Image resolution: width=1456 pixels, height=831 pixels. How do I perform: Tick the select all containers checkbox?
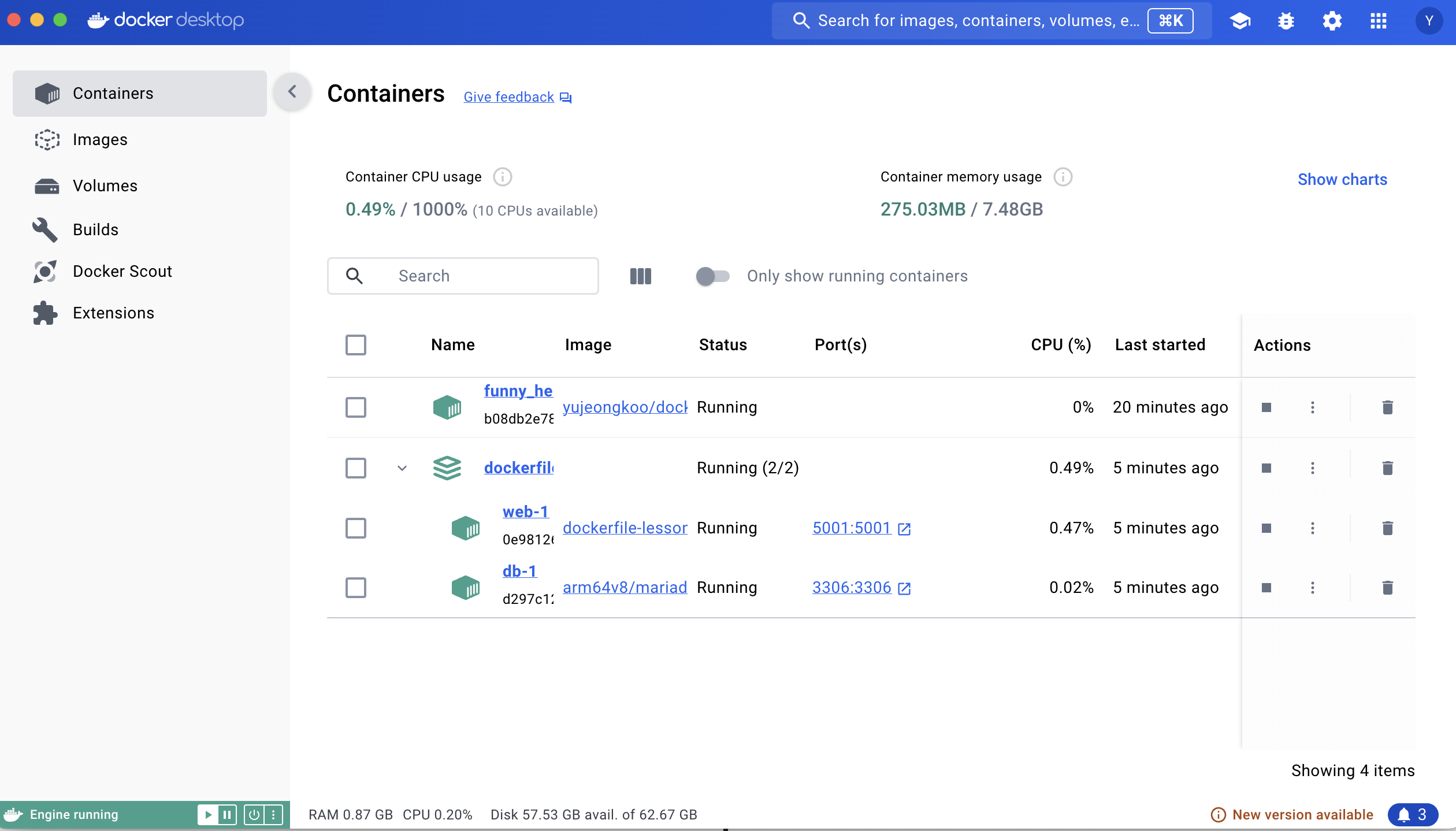coord(356,345)
